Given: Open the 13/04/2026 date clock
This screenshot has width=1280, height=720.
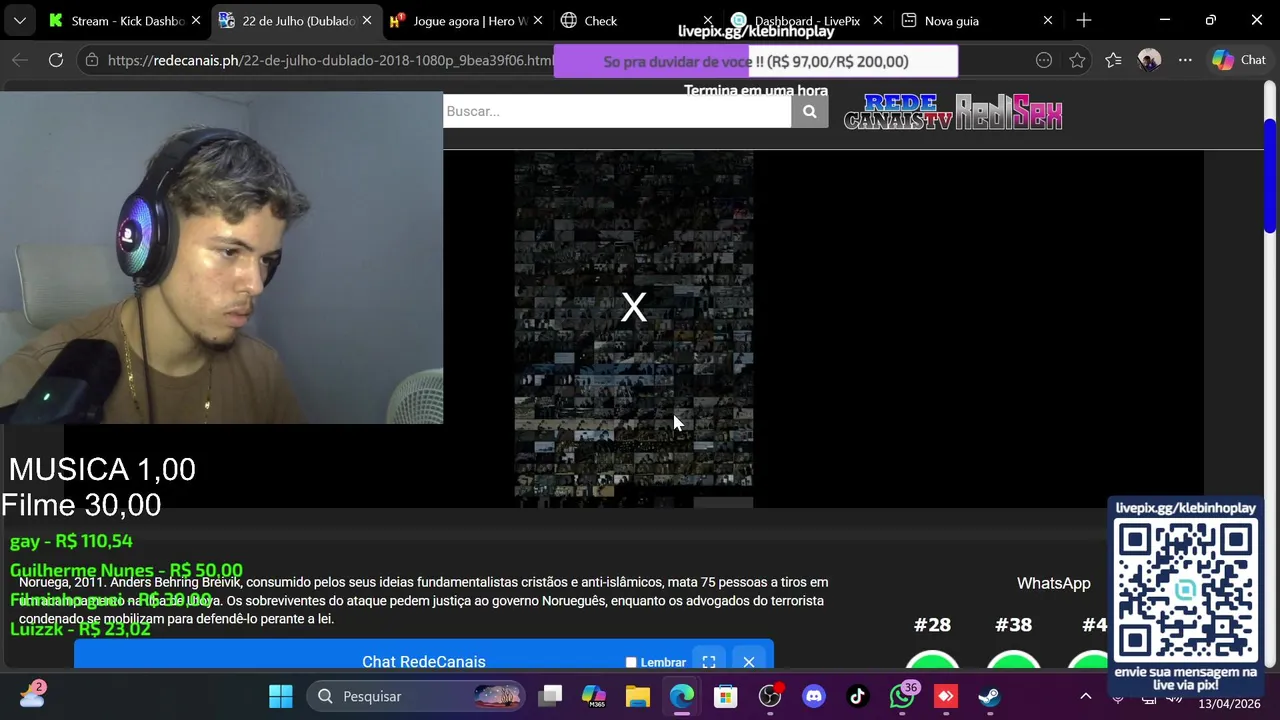Looking at the screenshot, I should (1229, 704).
